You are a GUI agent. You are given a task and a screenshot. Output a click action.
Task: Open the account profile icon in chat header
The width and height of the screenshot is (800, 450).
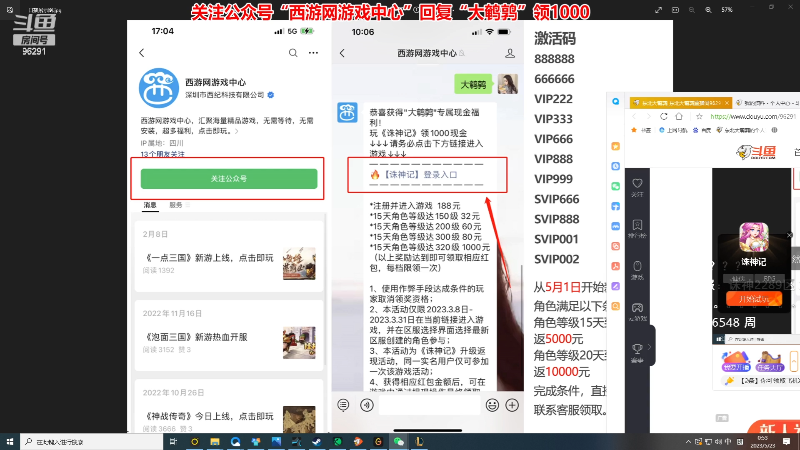509,53
